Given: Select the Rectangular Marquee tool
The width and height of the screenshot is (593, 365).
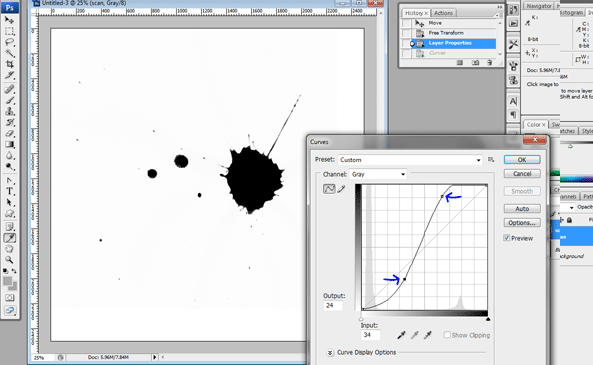Looking at the screenshot, I should [9, 31].
